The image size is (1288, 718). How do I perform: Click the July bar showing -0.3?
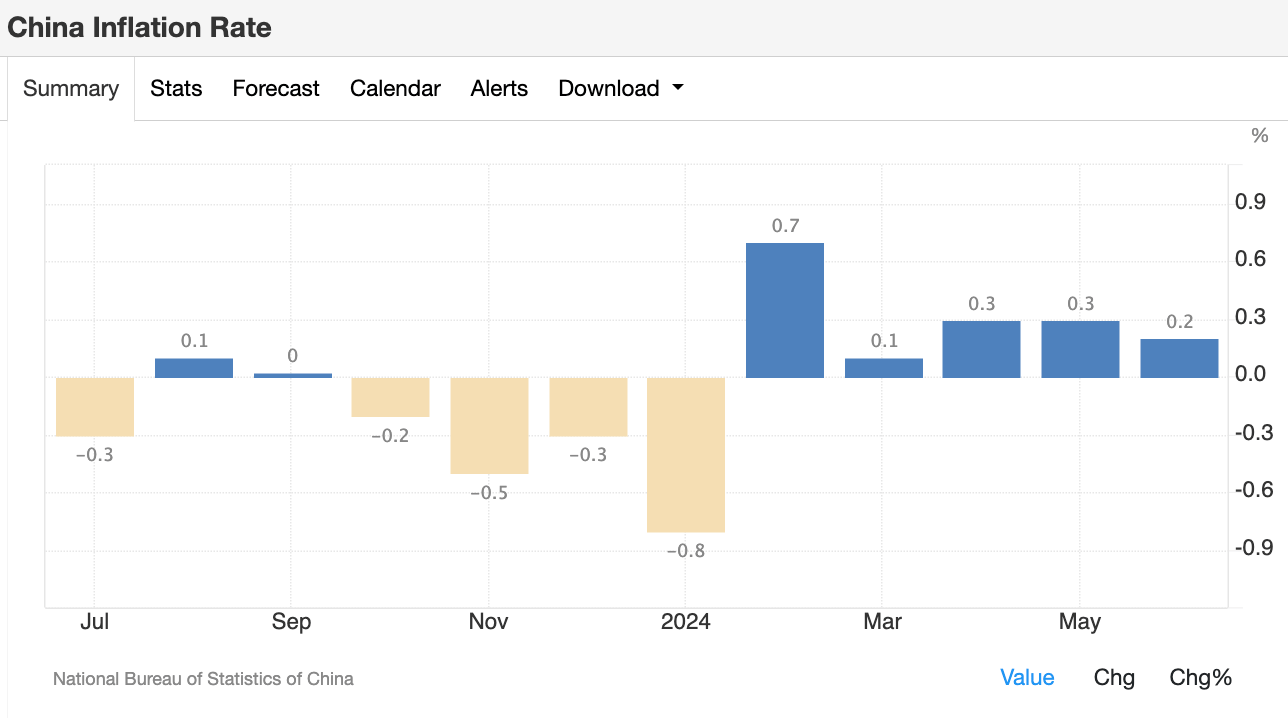(x=95, y=407)
